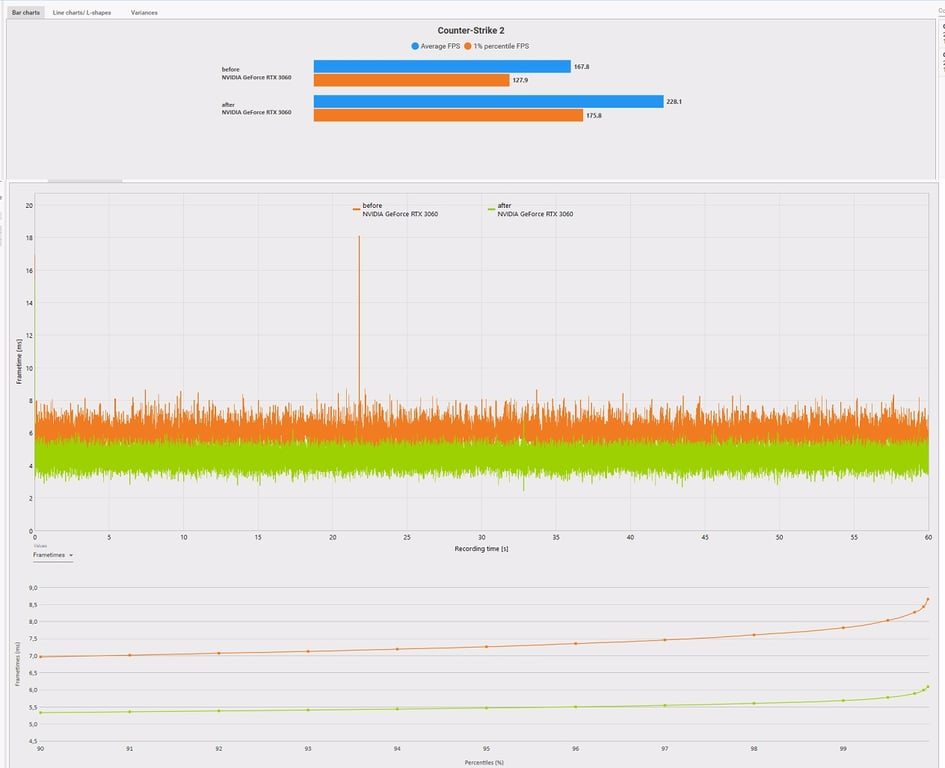Viewport: 945px width, 768px height.
Task: Click the green data point at 99th percentile
Action: tap(843, 700)
